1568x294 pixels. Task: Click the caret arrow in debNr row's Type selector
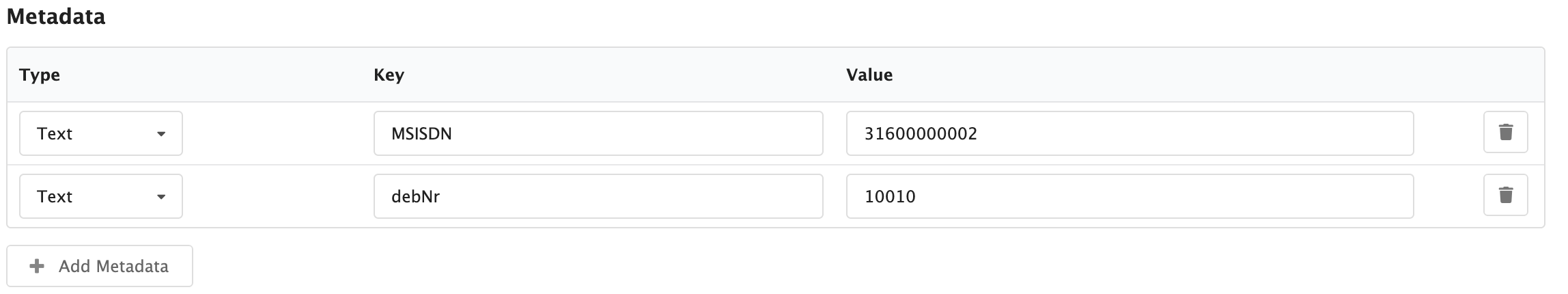click(x=161, y=197)
